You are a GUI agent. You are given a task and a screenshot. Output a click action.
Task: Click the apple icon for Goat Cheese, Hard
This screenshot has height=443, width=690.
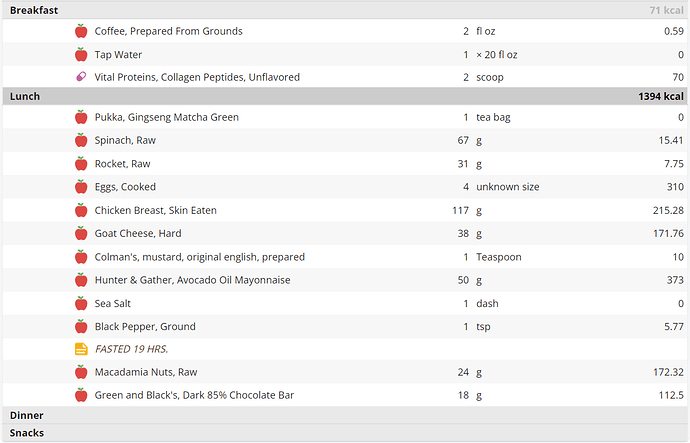pos(81,233)
